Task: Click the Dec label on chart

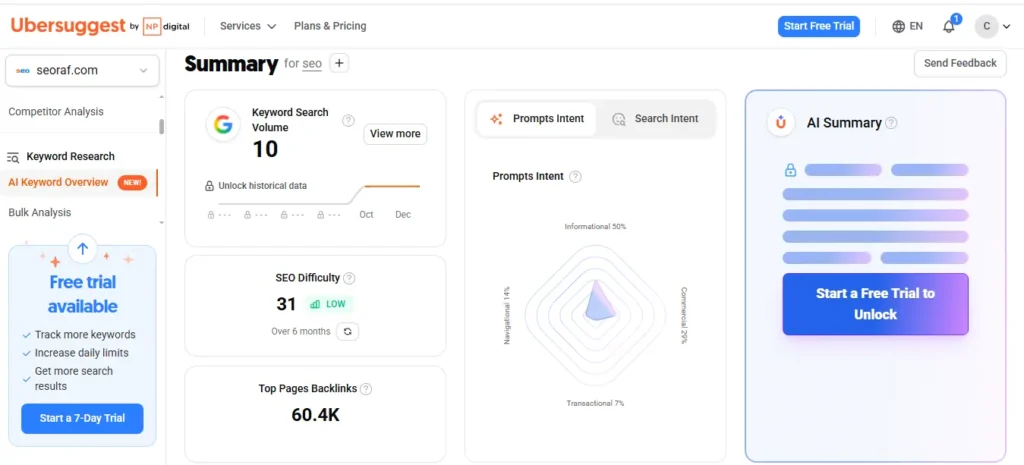Action: tap(403, 214)
